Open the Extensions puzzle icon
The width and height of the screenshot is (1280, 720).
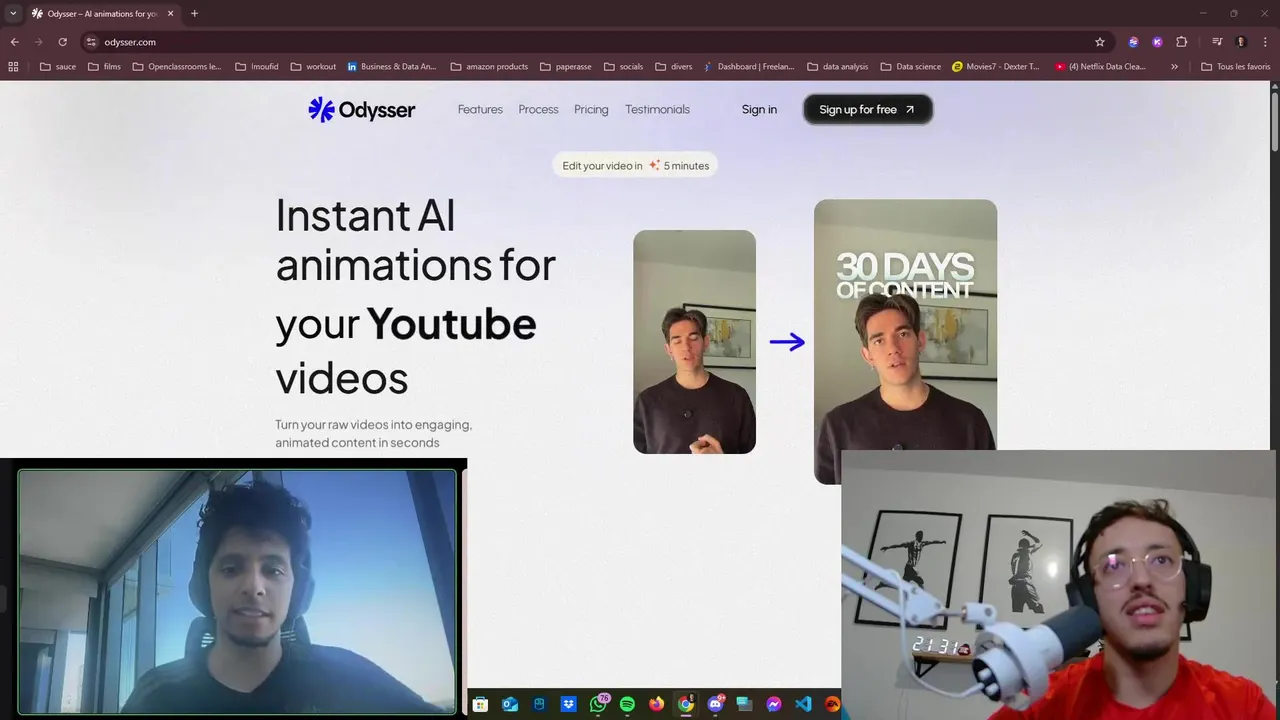click(x=1181, y=42)
